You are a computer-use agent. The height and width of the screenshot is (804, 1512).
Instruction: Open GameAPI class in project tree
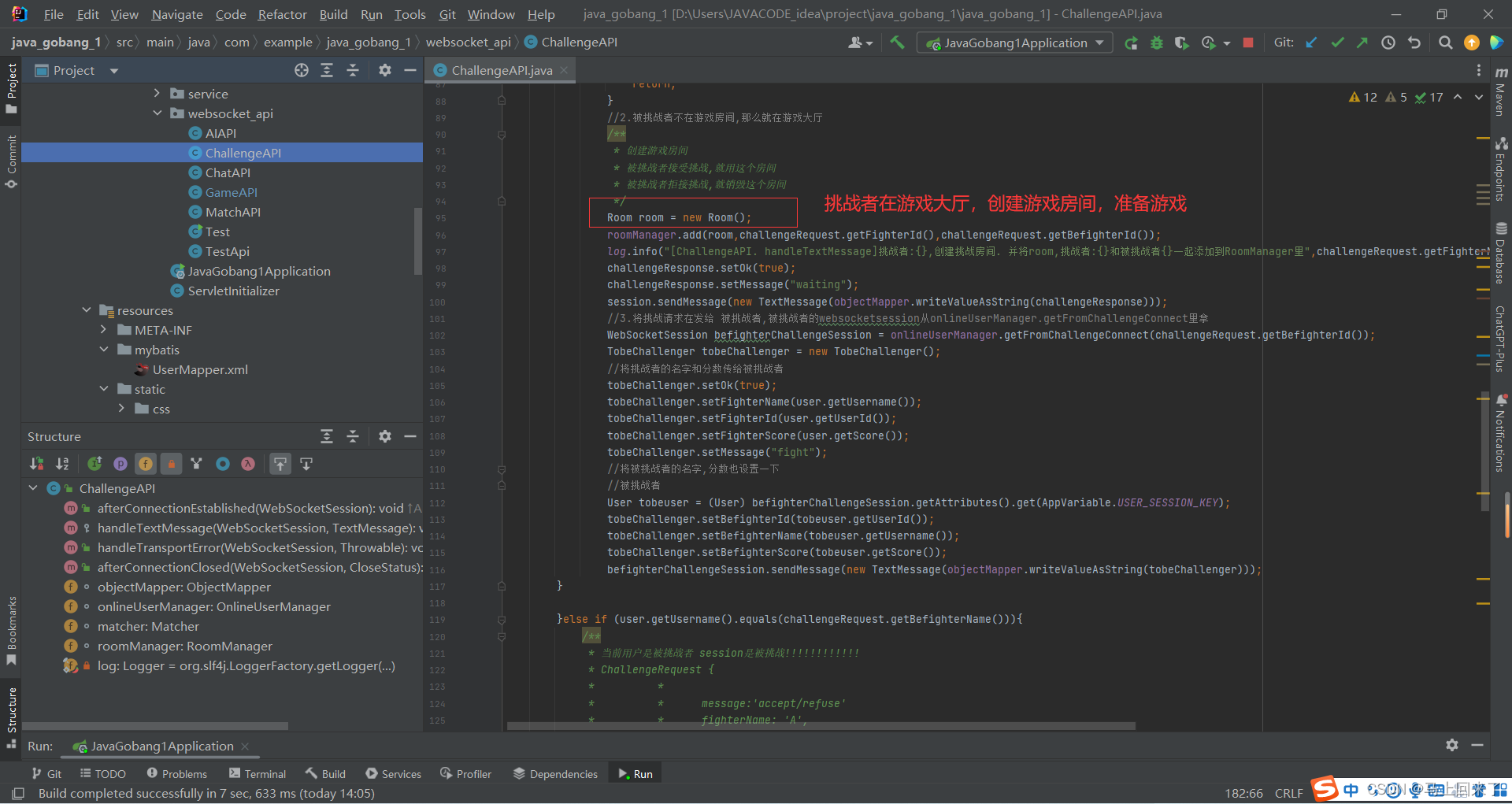(x=231, y=192)
